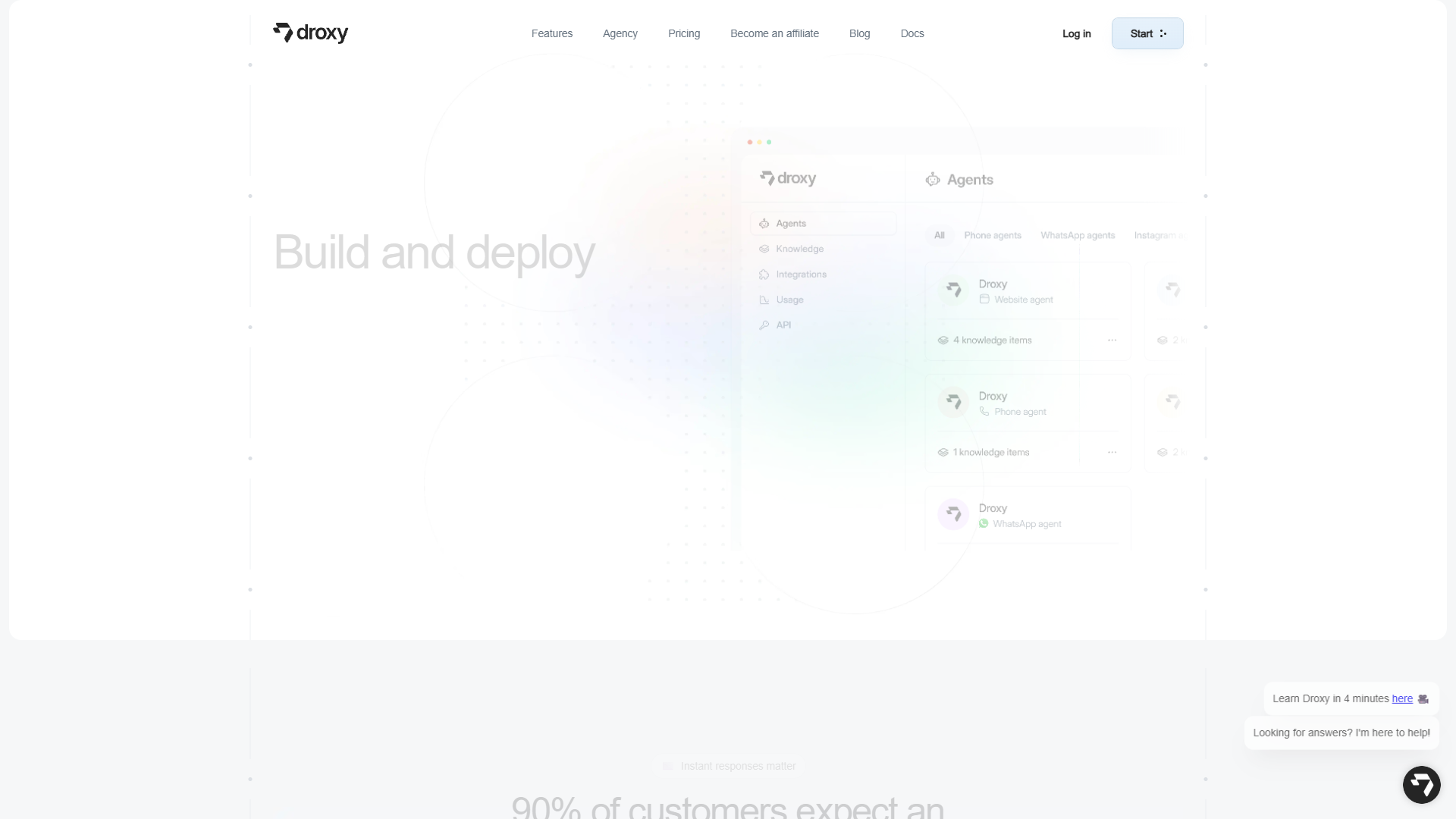
Task: Click the droxy logo in the header
Action: 310,33
